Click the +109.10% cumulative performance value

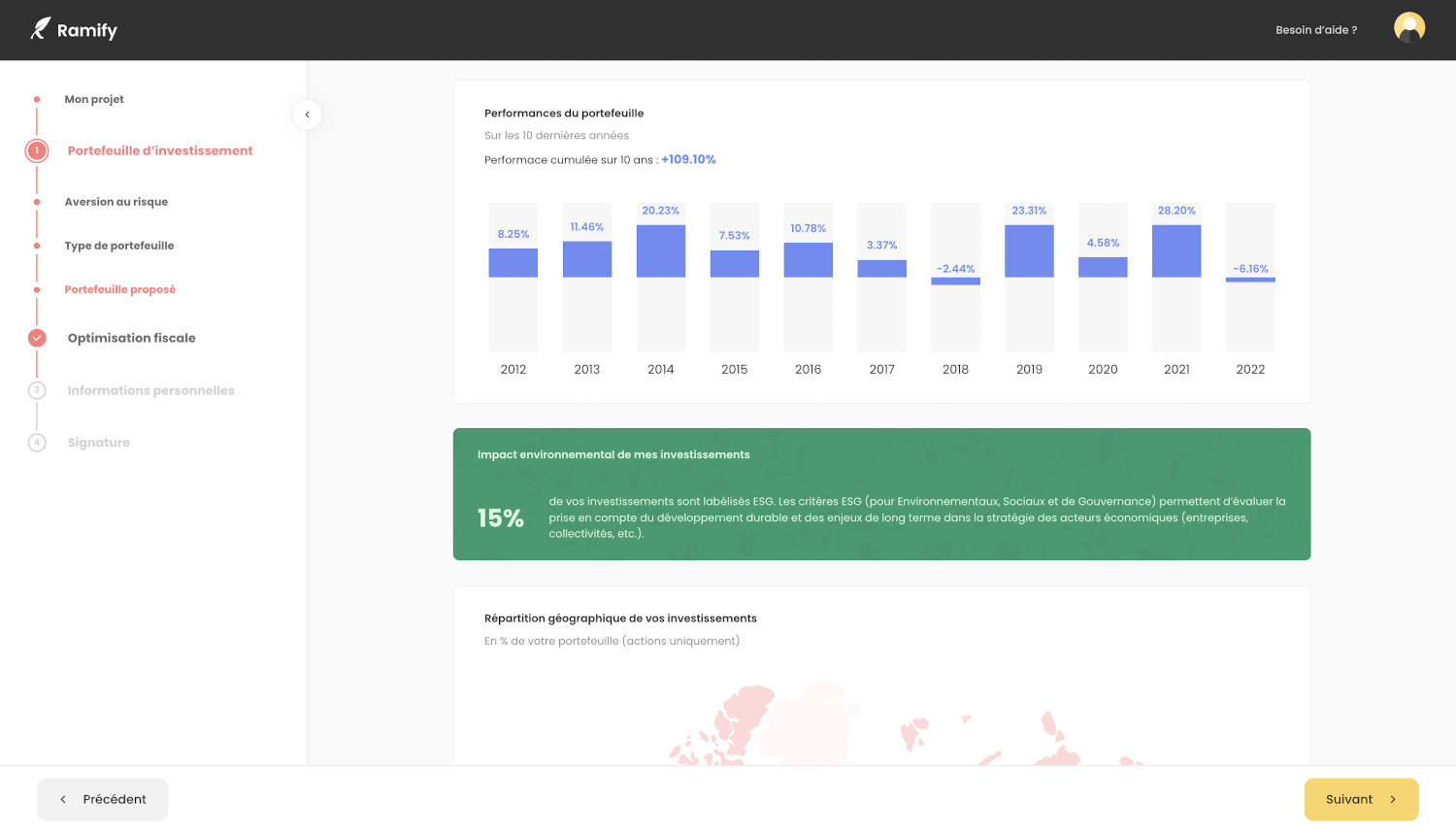pos(689,159)
